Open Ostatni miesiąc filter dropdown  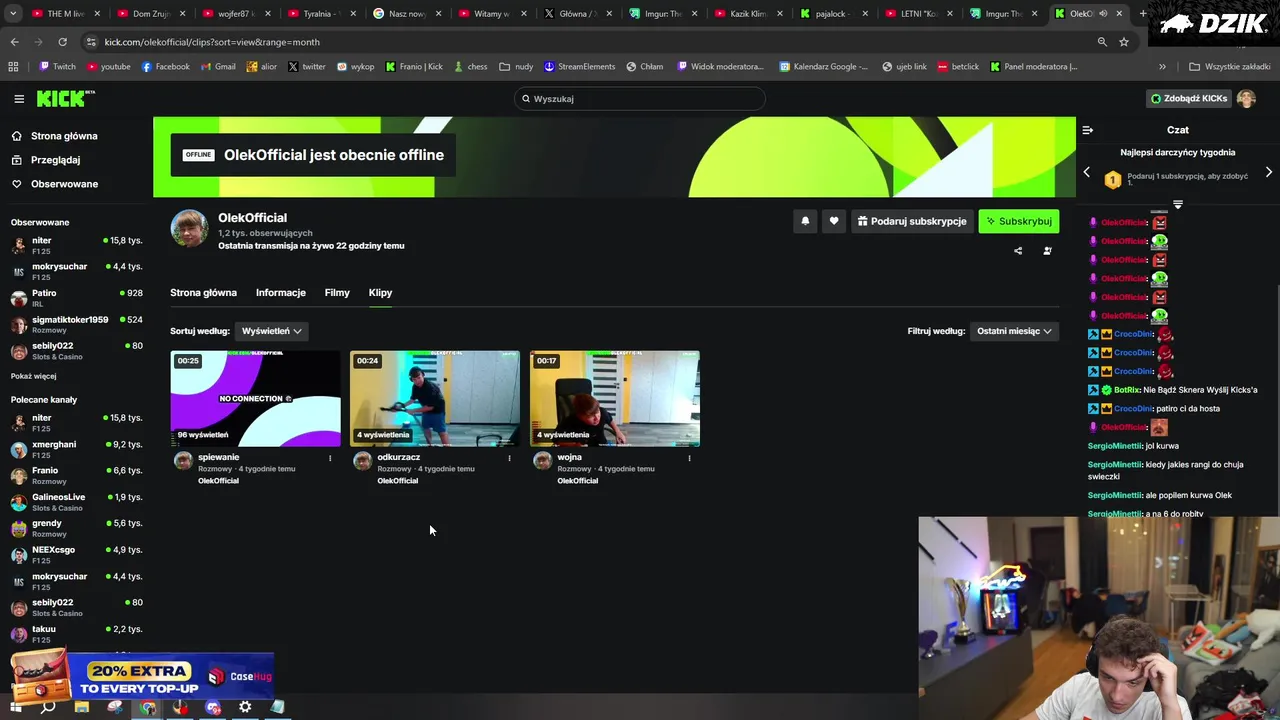(x=1014, y=331)
